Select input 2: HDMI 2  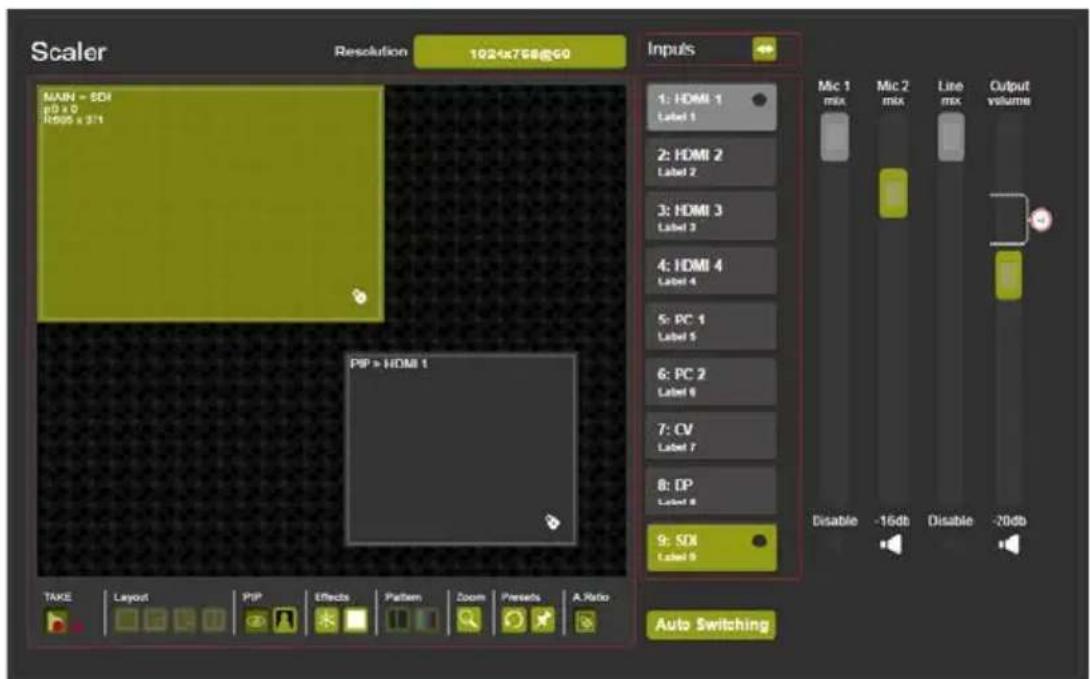711,162
